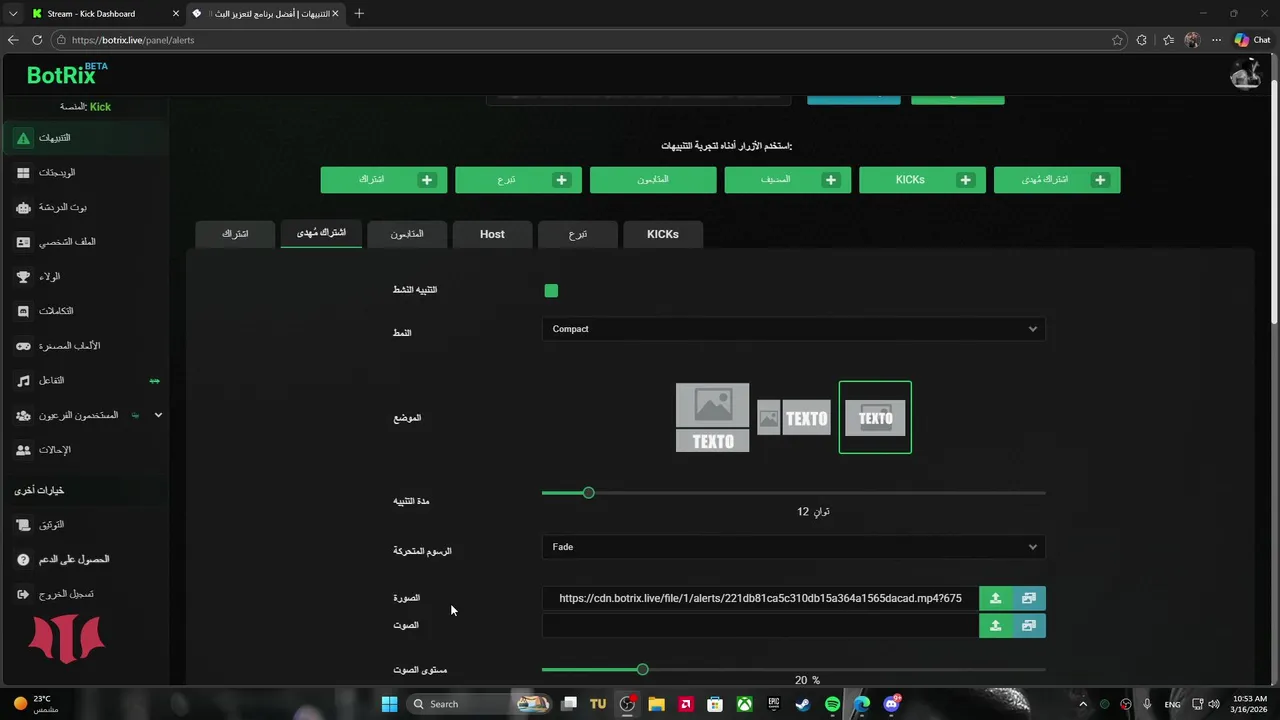Switch to the المتابعون alert tab
Screen dimensions: 1280x720
click(407, 234)
